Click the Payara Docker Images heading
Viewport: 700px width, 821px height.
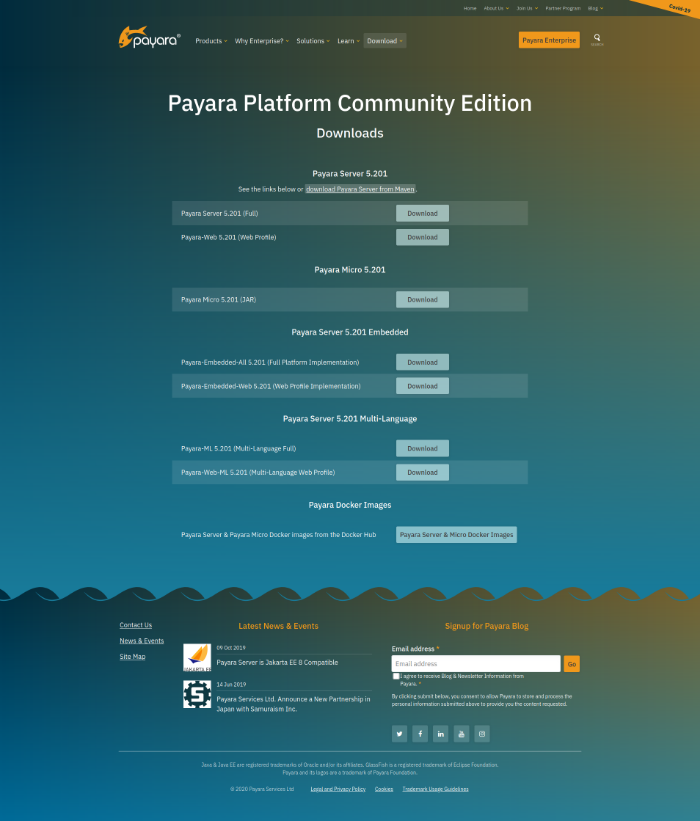pos(350,505)
